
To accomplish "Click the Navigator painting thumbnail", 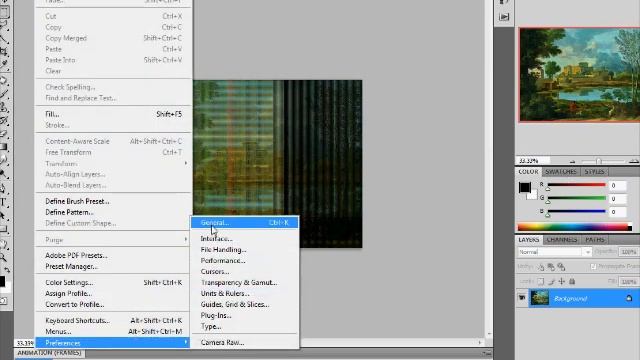I will (x=580, y=75).
